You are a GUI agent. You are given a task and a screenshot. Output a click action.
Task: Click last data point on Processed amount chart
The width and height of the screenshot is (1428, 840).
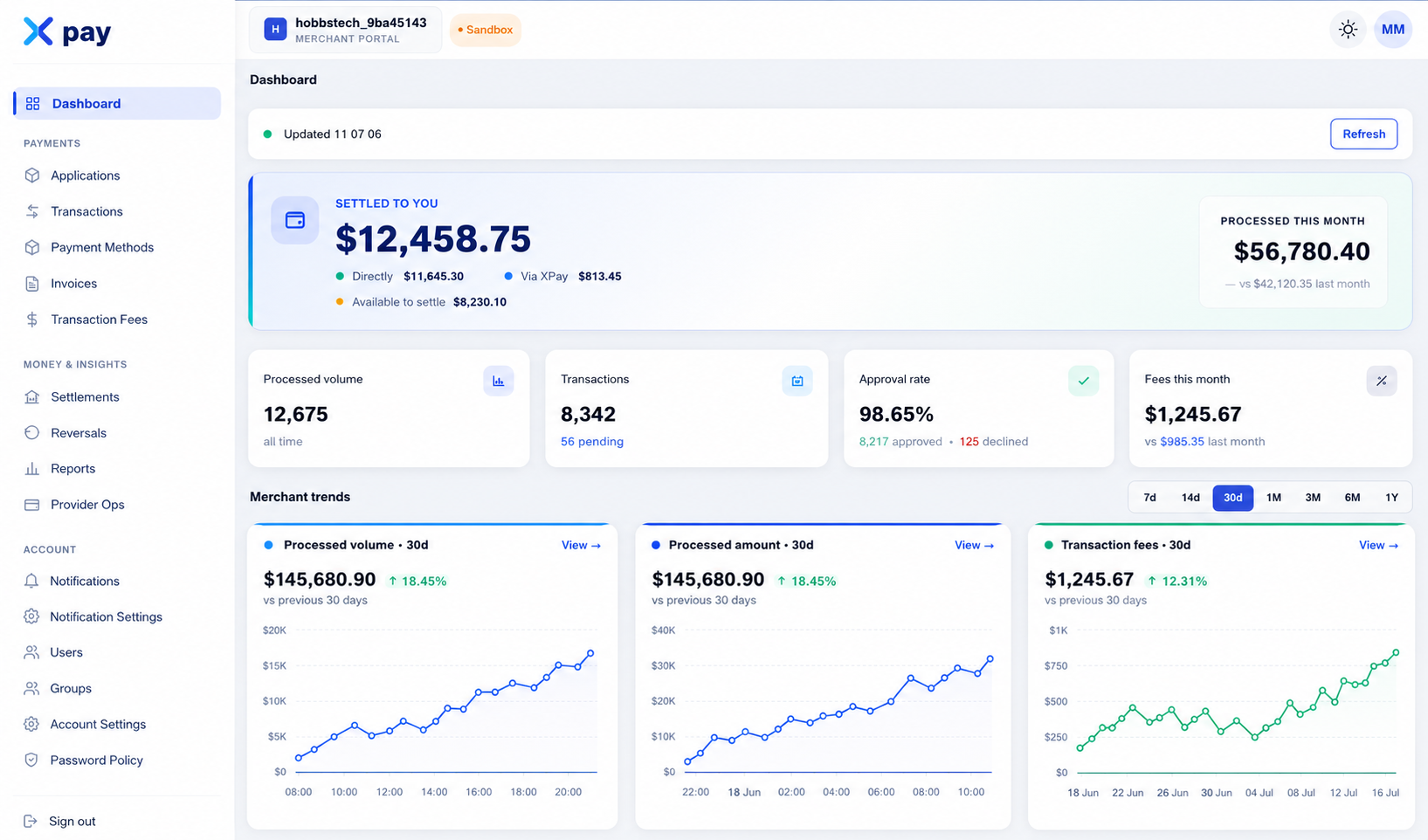click(x=990, y=659)
